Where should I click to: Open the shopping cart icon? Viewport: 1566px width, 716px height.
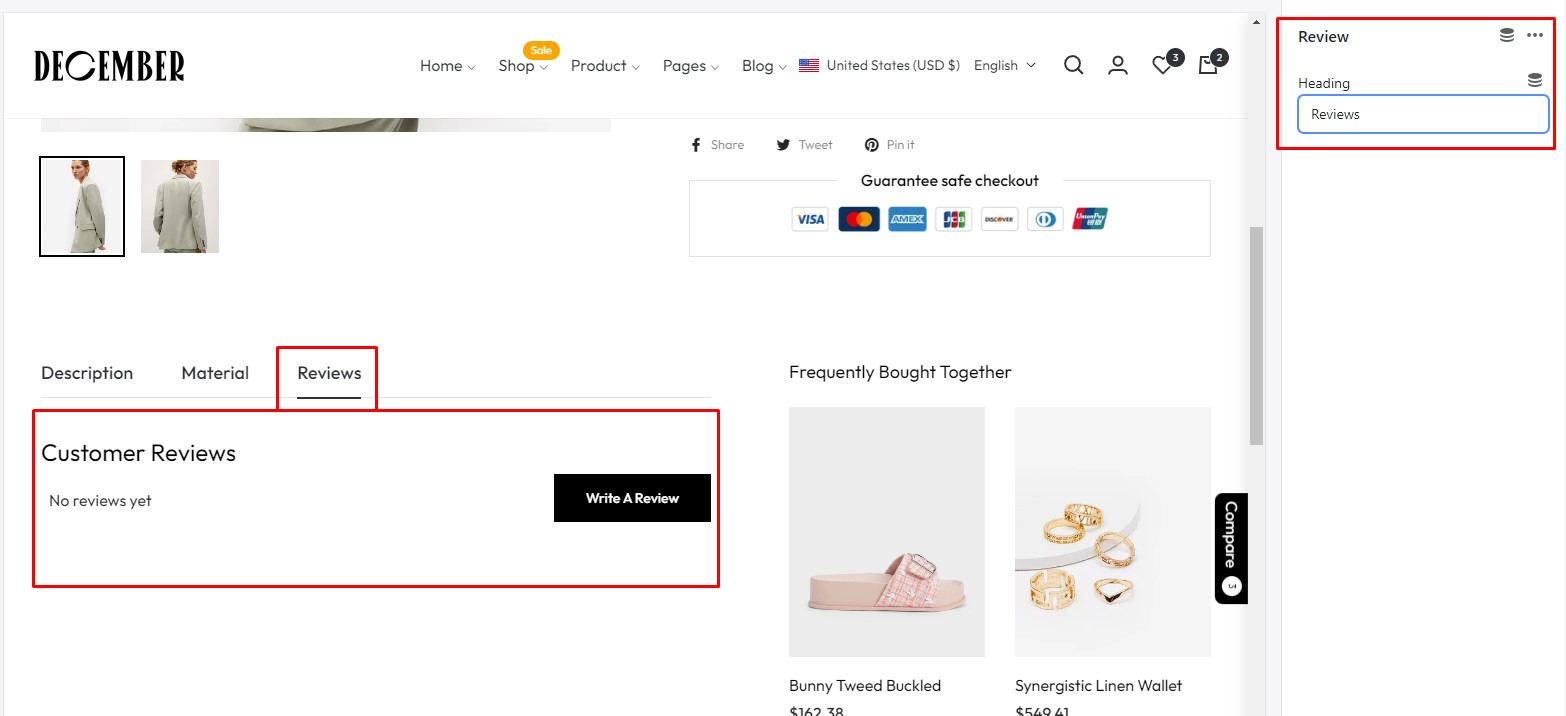pyautogui.click(x=1208, y=66)
